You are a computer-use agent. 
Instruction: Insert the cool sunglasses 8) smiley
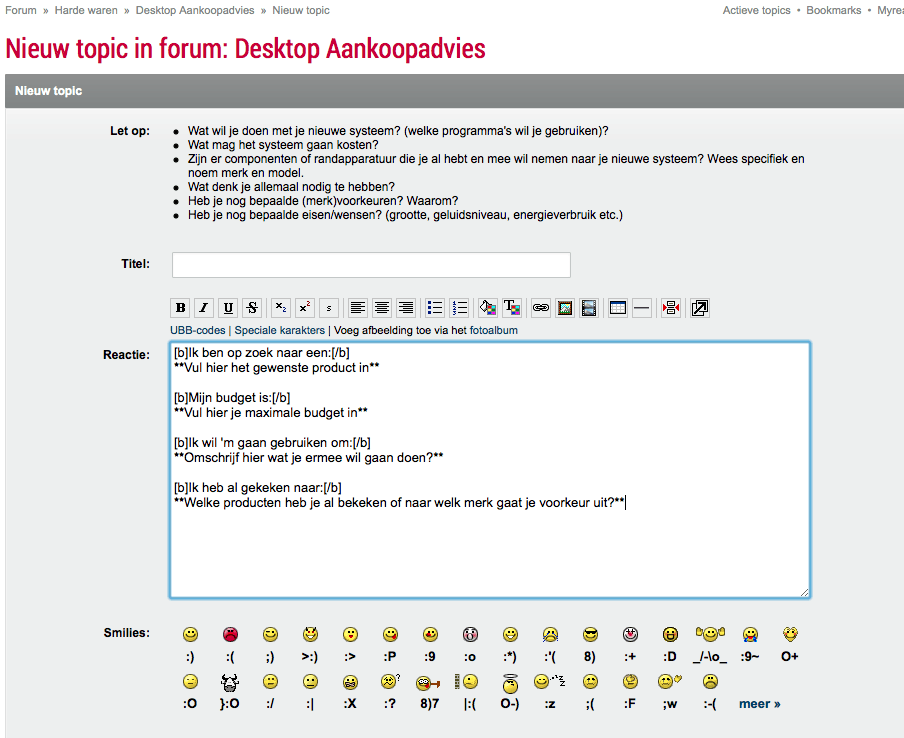pos(590,635)
